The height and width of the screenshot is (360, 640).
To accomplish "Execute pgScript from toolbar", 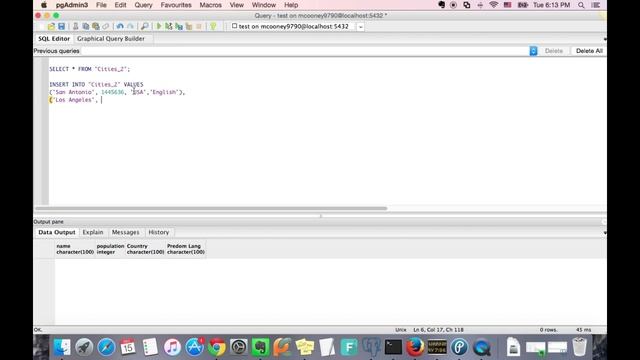I will pos(169,27).
